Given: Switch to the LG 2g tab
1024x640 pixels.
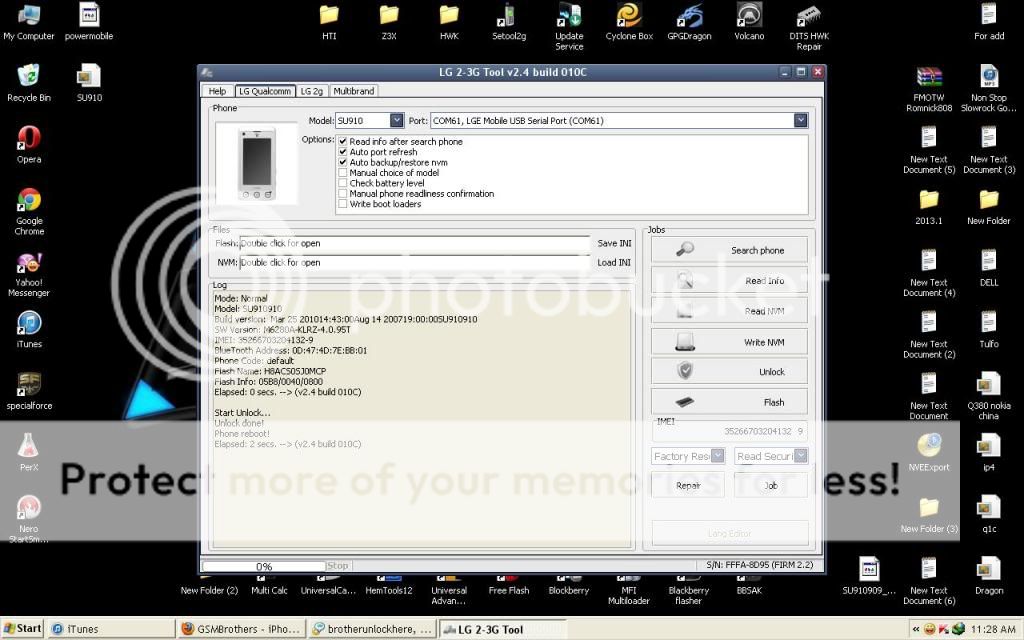Looking at the screenshot, I should (312, 91).
